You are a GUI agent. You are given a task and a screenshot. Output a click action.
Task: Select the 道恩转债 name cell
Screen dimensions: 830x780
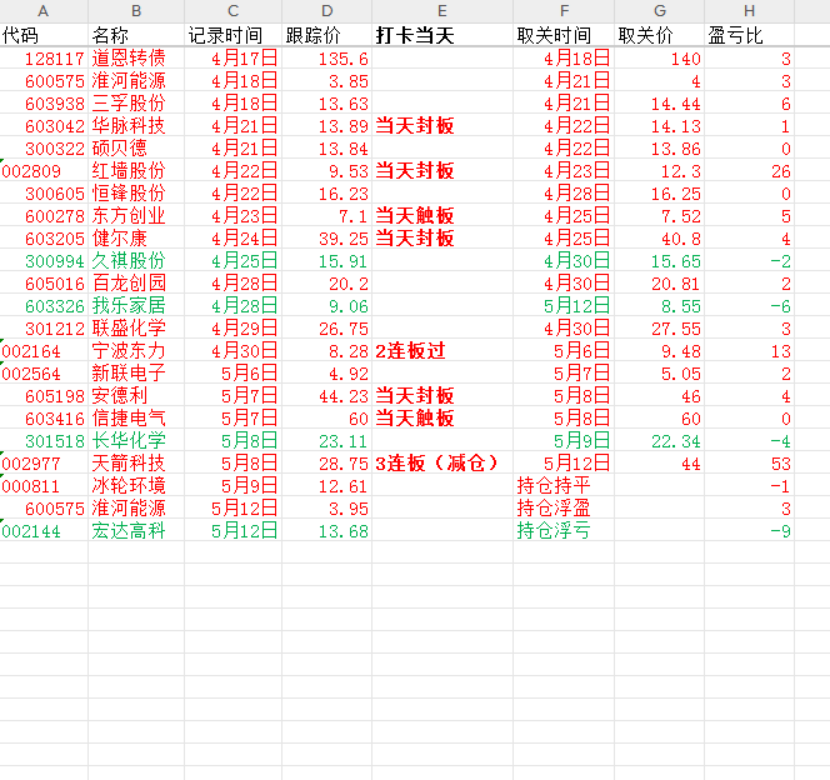tap(136, 58)
